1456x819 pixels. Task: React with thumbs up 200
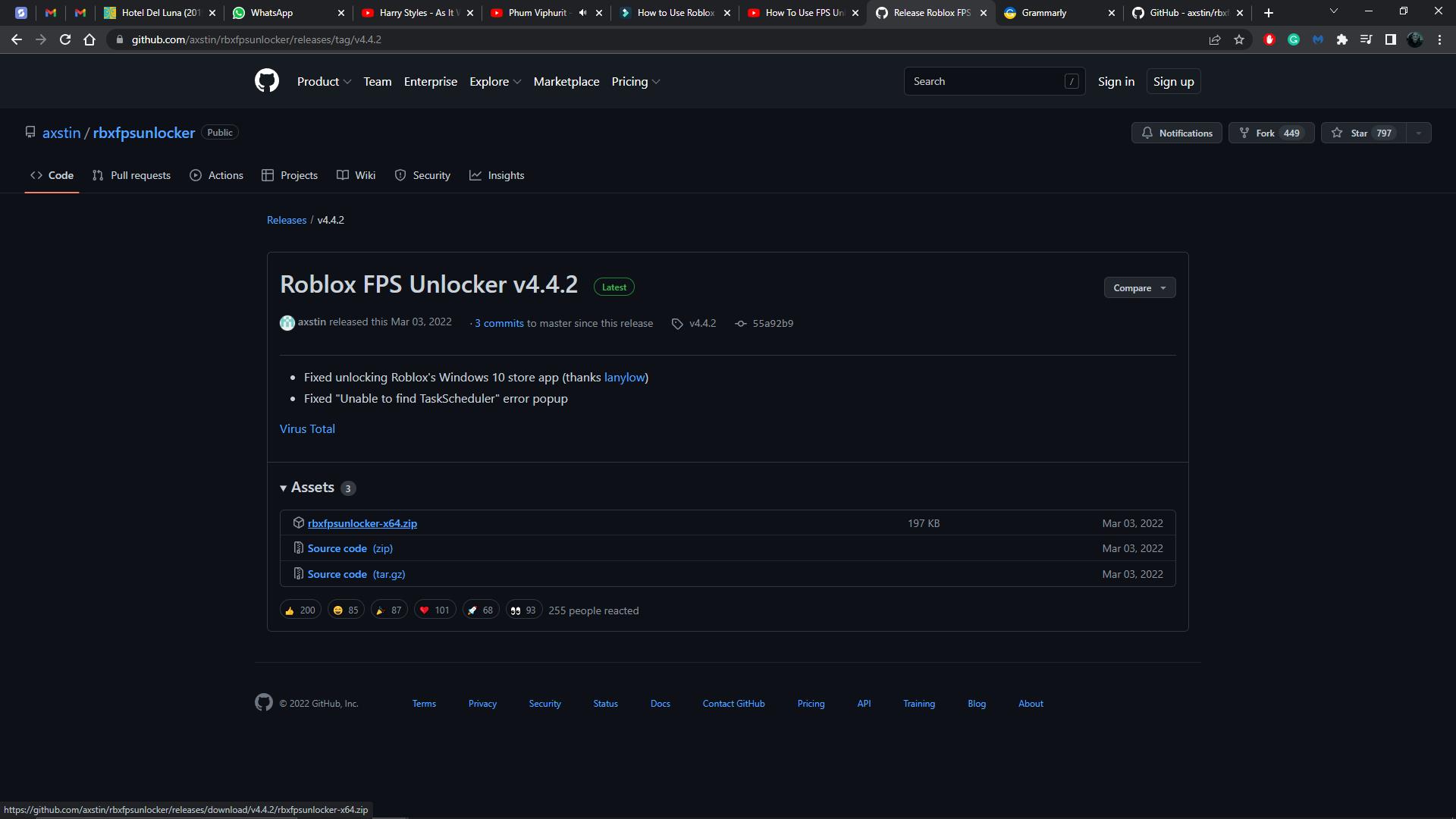click(x=300, y=610)
